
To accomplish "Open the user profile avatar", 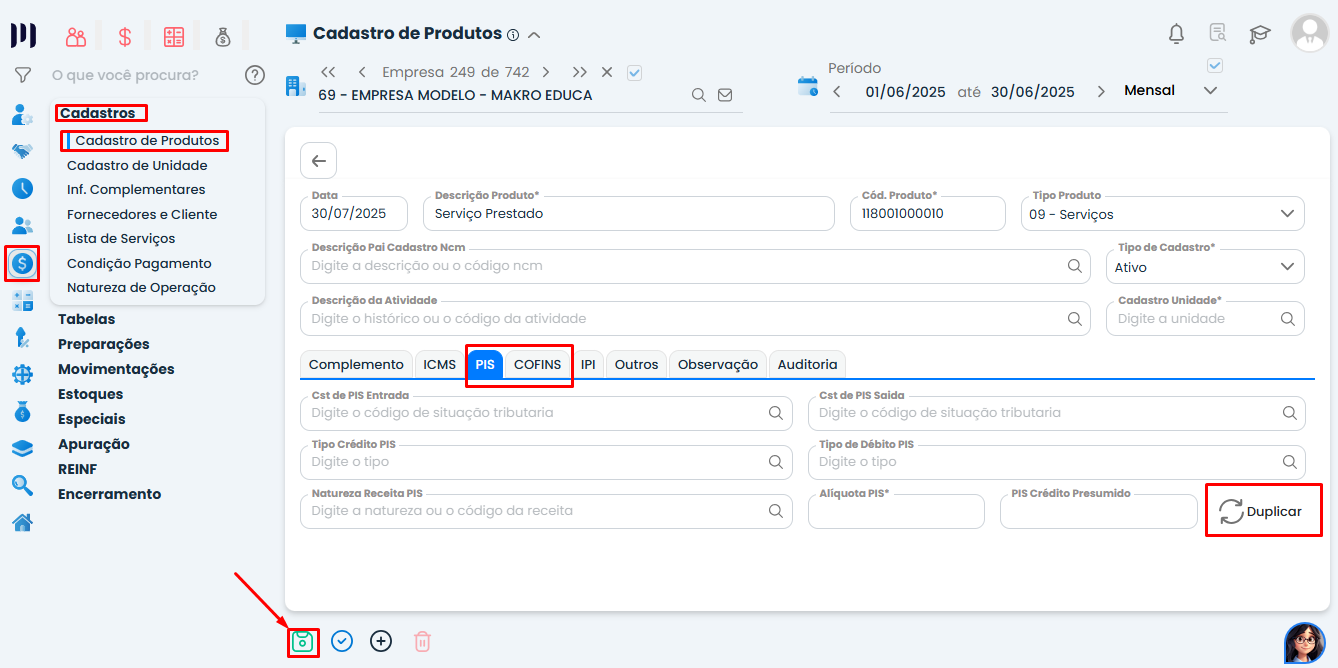I will 1309,33.
